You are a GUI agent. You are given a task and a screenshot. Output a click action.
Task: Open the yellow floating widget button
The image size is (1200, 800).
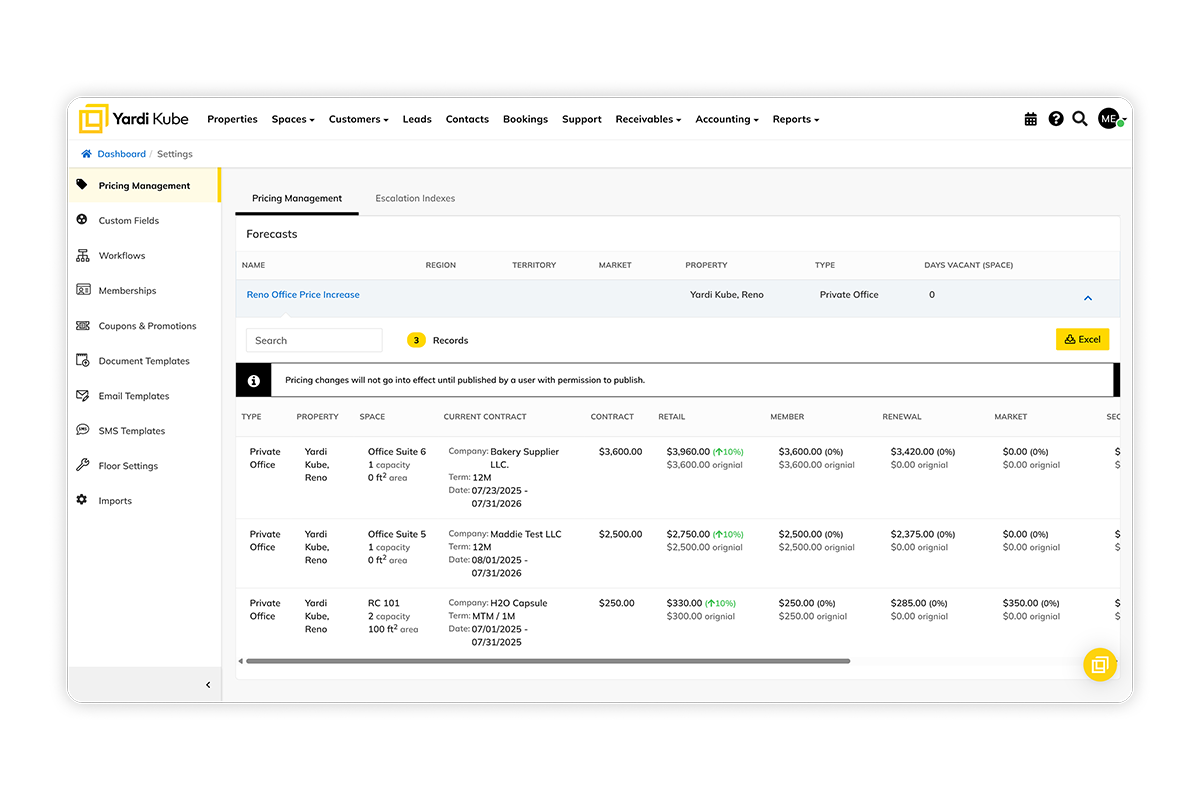1099,665
